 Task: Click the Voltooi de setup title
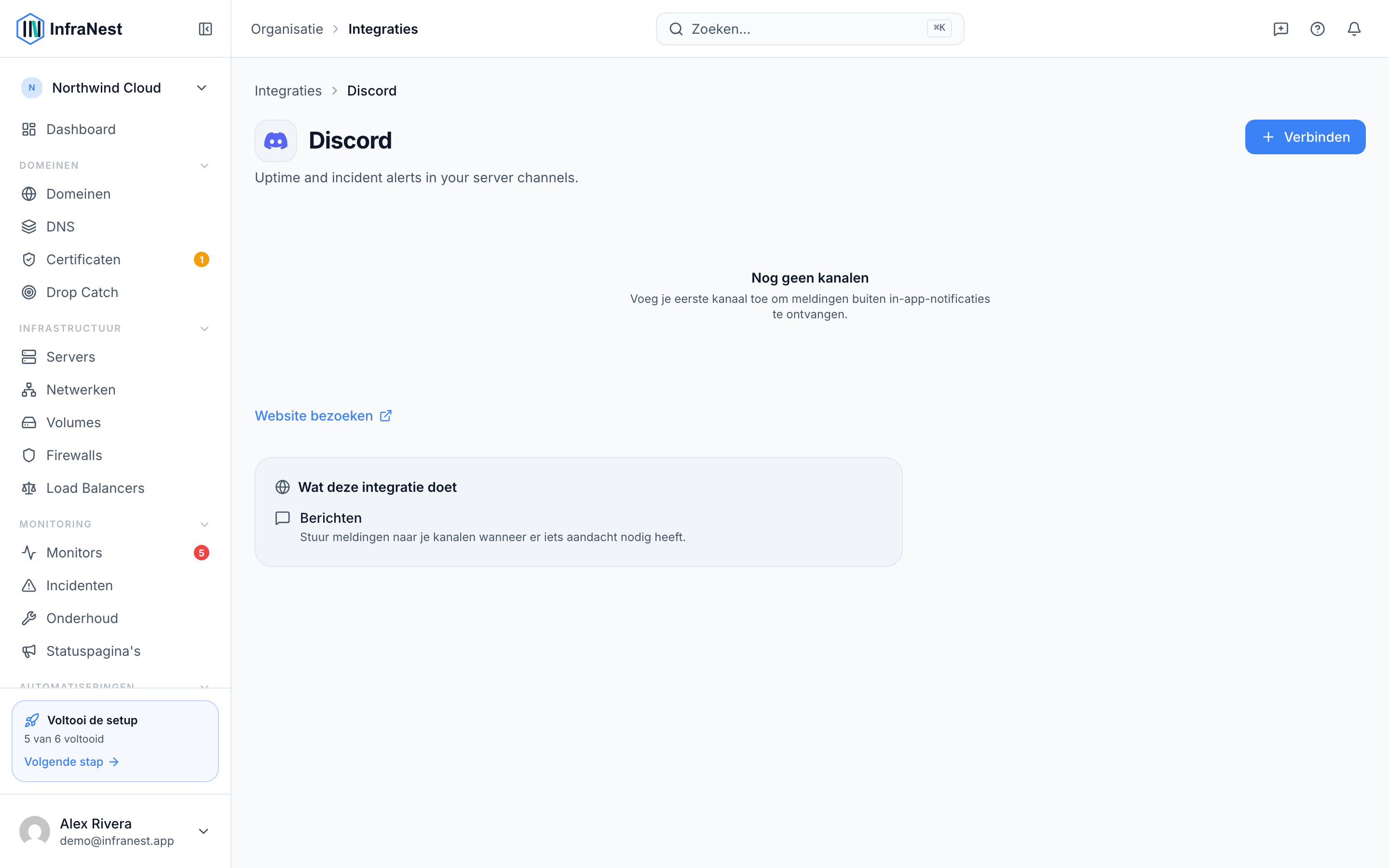click(x=92, y=720)
